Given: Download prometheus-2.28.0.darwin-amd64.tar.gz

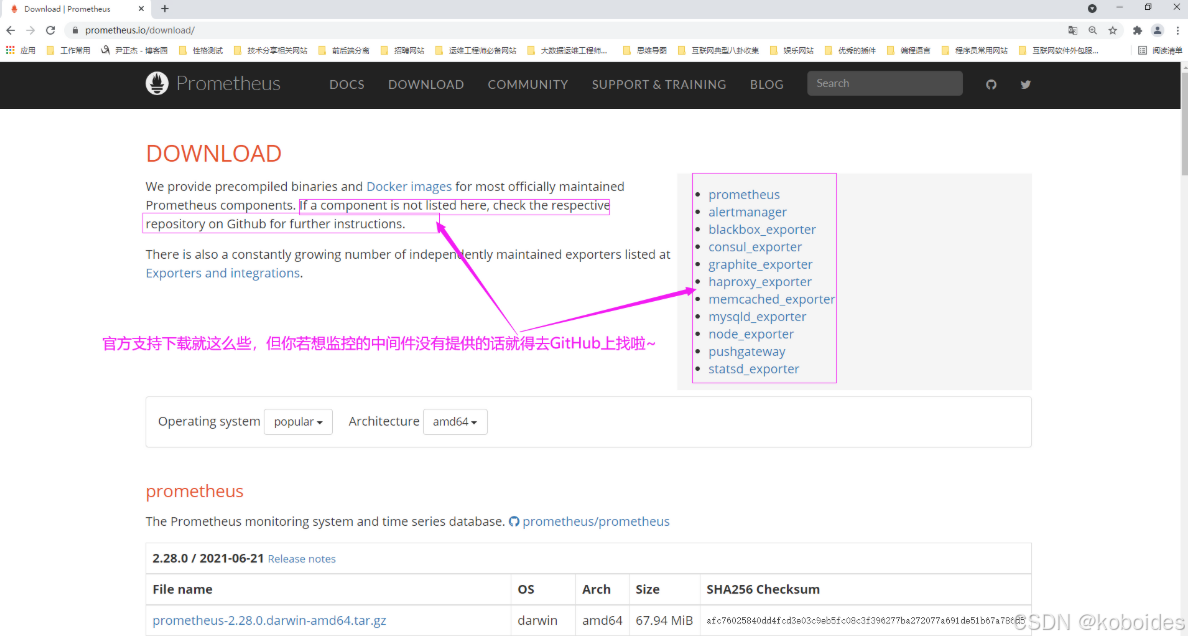Looking at the screenshot, I should click(x=269, y=620).
